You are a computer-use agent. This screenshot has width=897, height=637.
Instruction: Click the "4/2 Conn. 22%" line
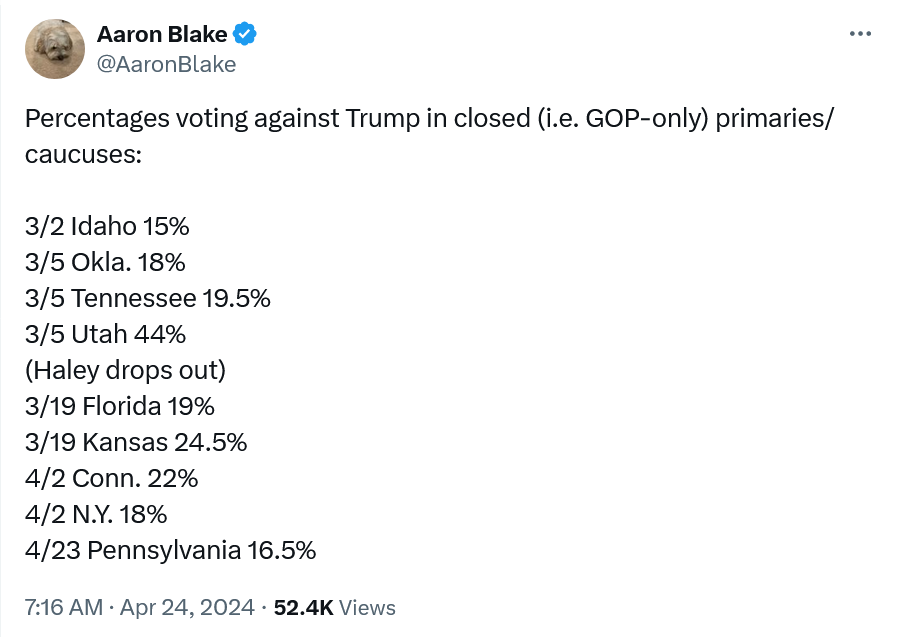coord(111,478)
